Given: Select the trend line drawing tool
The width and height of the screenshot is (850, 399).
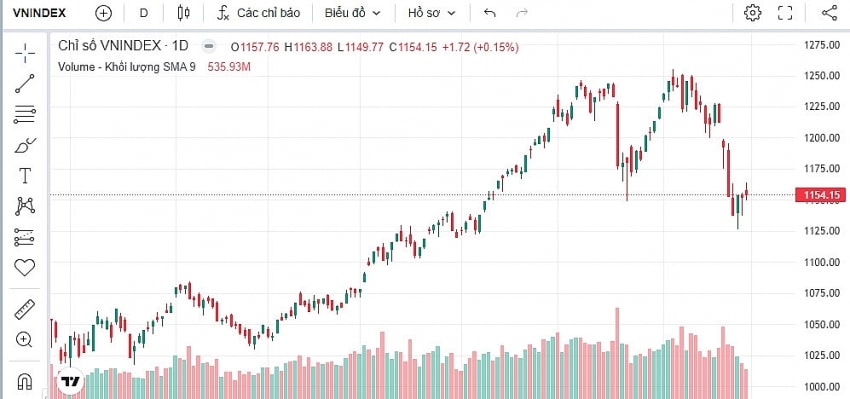Looking at the screenshot, I should (x=24, y=83).
